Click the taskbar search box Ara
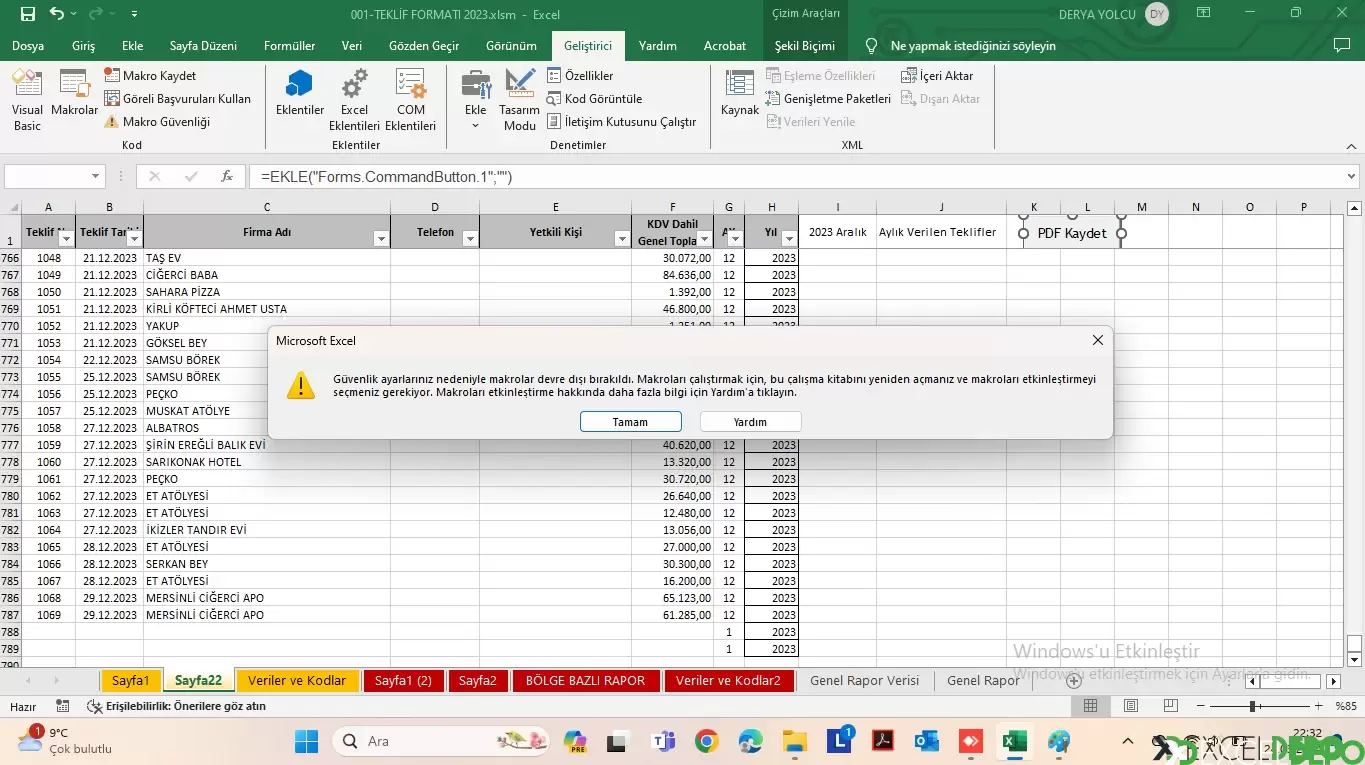The height and width of the screenshot is (765, 1365). coord(443,741)
